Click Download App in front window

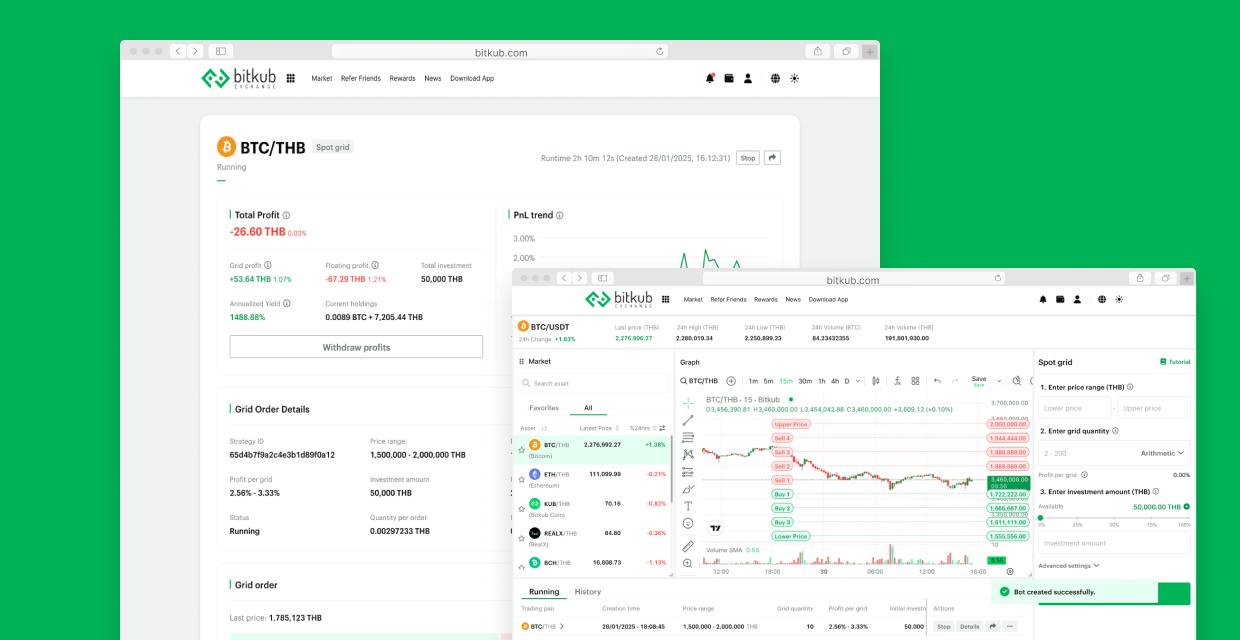coord(828,299)
